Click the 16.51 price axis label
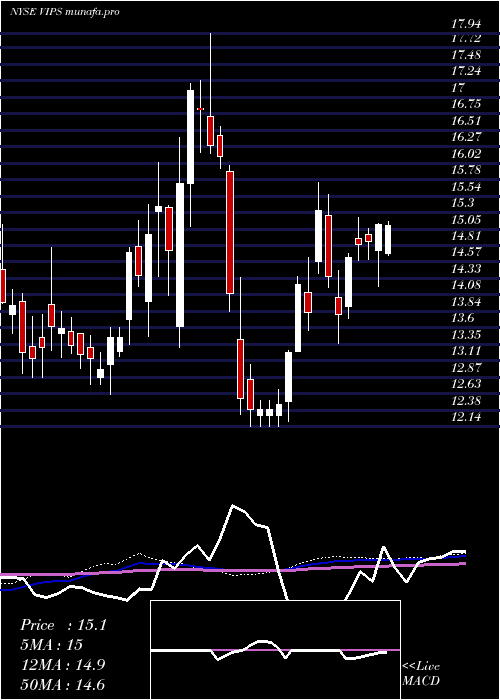This screenshot has width=500, height=700. 466,121
